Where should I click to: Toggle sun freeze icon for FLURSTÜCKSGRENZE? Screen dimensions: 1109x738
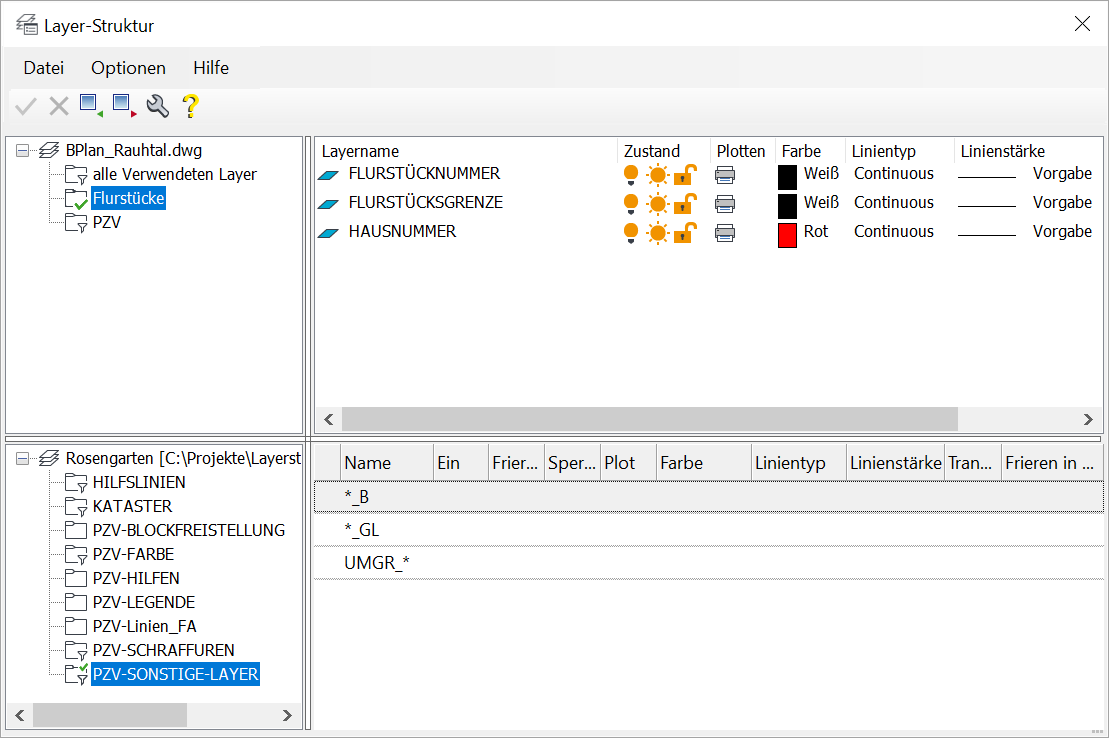657,204
